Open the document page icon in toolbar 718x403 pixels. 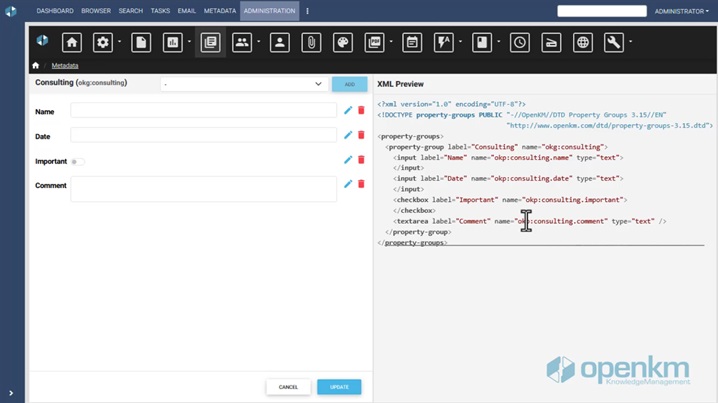[141, 43]
